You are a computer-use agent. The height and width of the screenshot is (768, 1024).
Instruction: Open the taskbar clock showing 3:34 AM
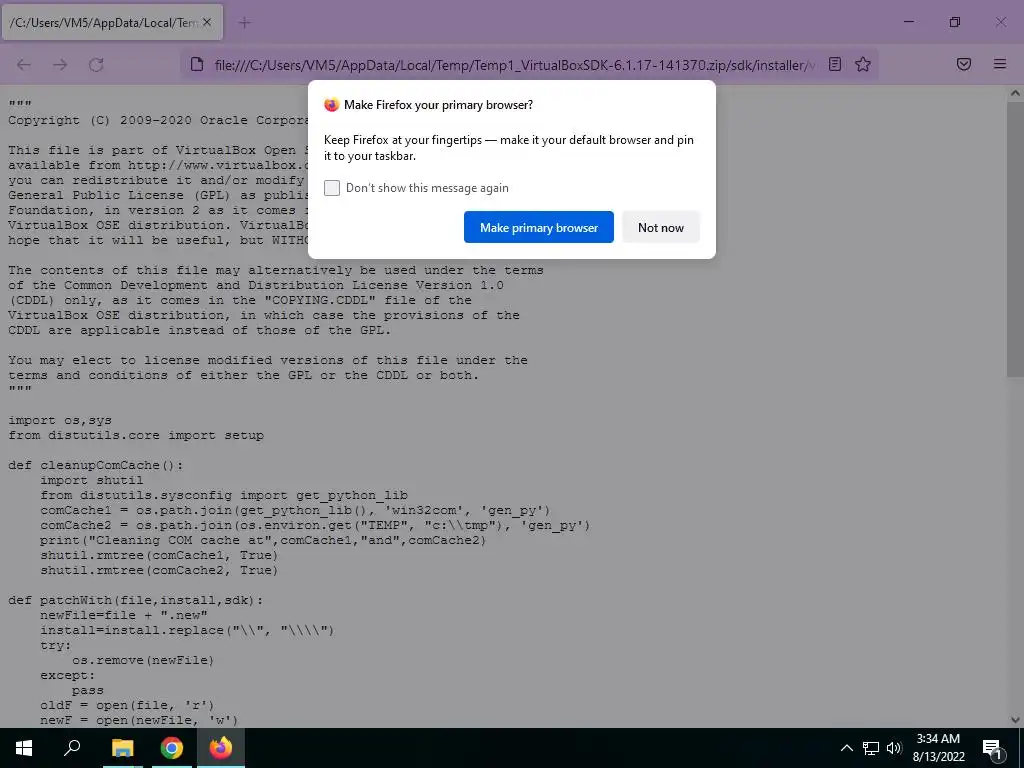(938, 748)
